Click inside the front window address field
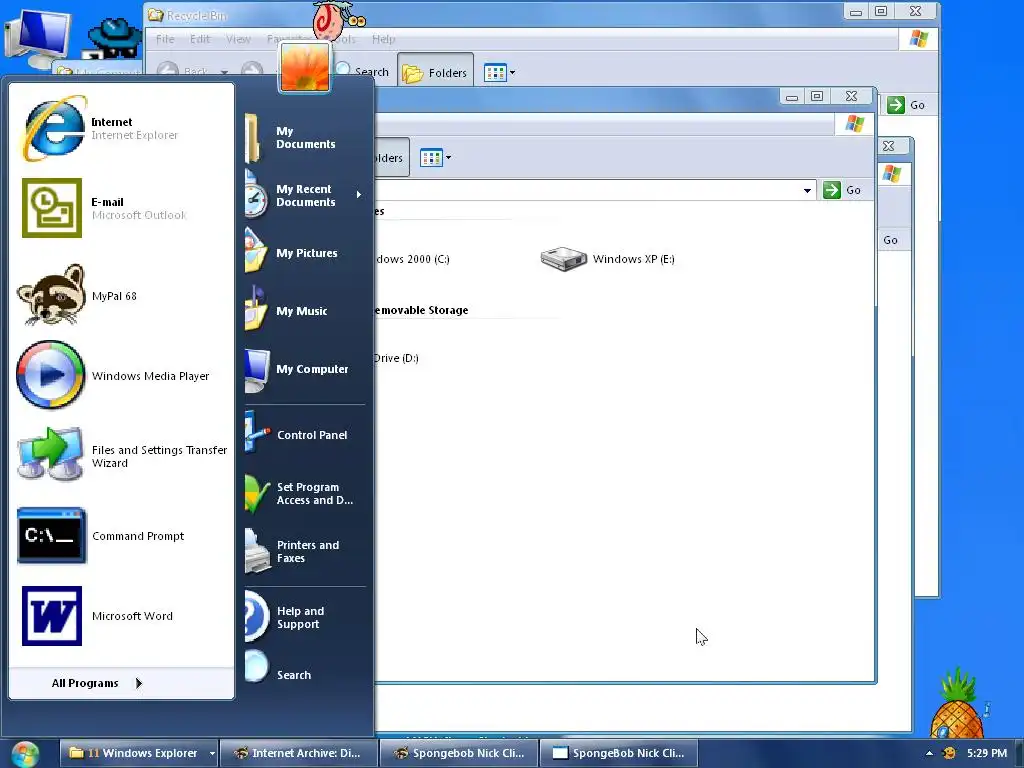The height and width of the screenshot is (768, 1024). tap(586, 190)
